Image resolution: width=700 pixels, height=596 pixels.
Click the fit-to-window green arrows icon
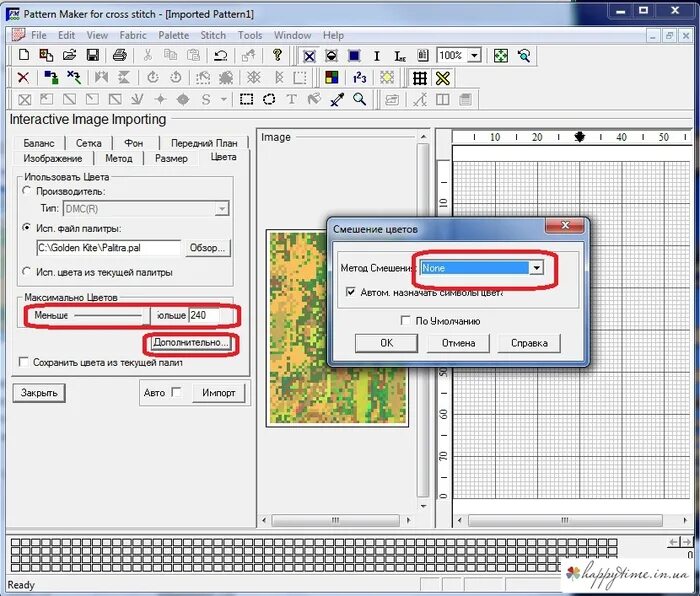[x=501, y=56]
